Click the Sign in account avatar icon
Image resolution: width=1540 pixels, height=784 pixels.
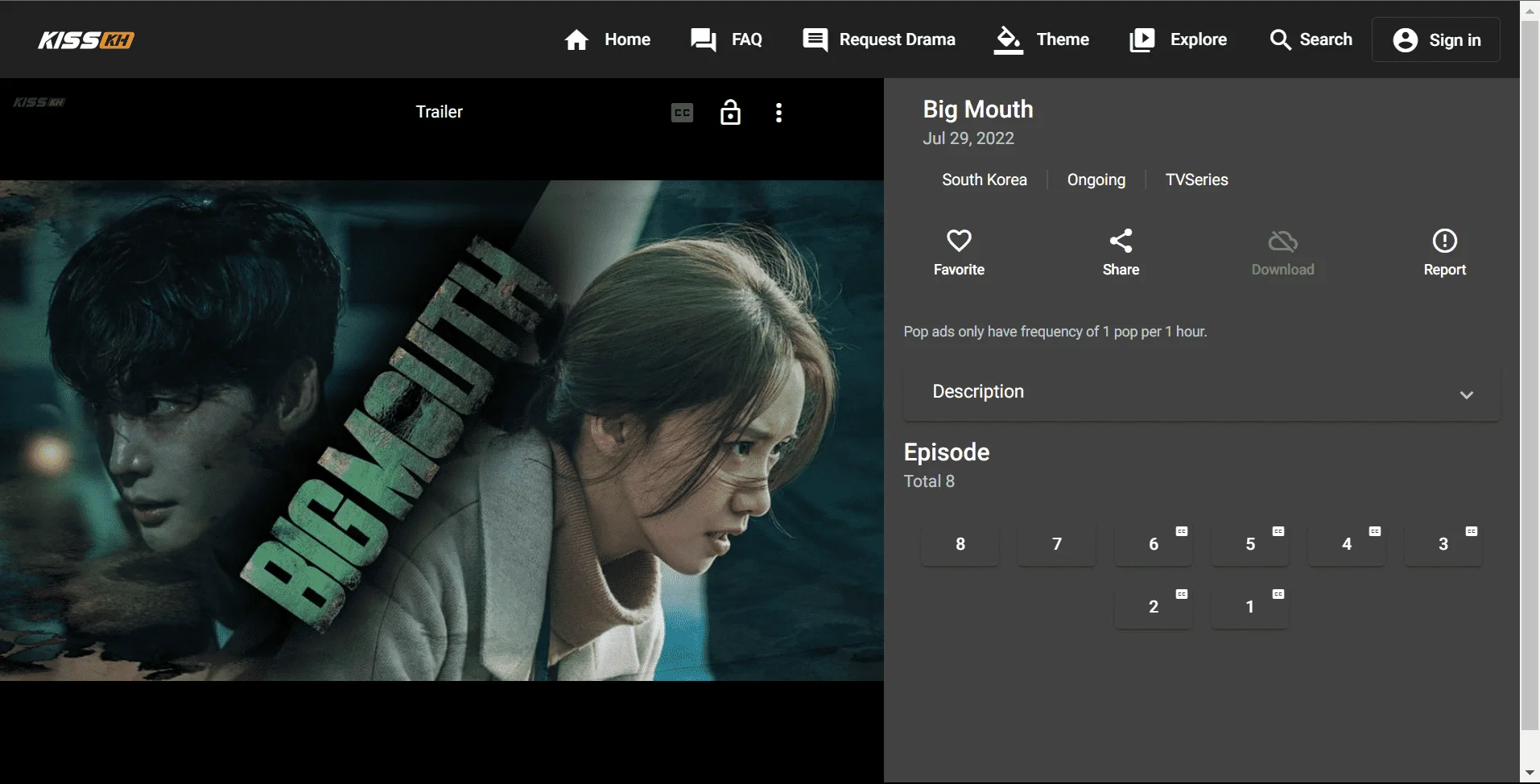pyautogui.click(x=1406, y=39)
